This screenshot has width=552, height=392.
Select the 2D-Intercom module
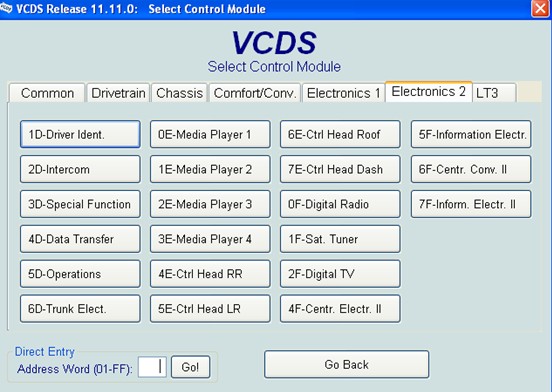tap(80, 169)
